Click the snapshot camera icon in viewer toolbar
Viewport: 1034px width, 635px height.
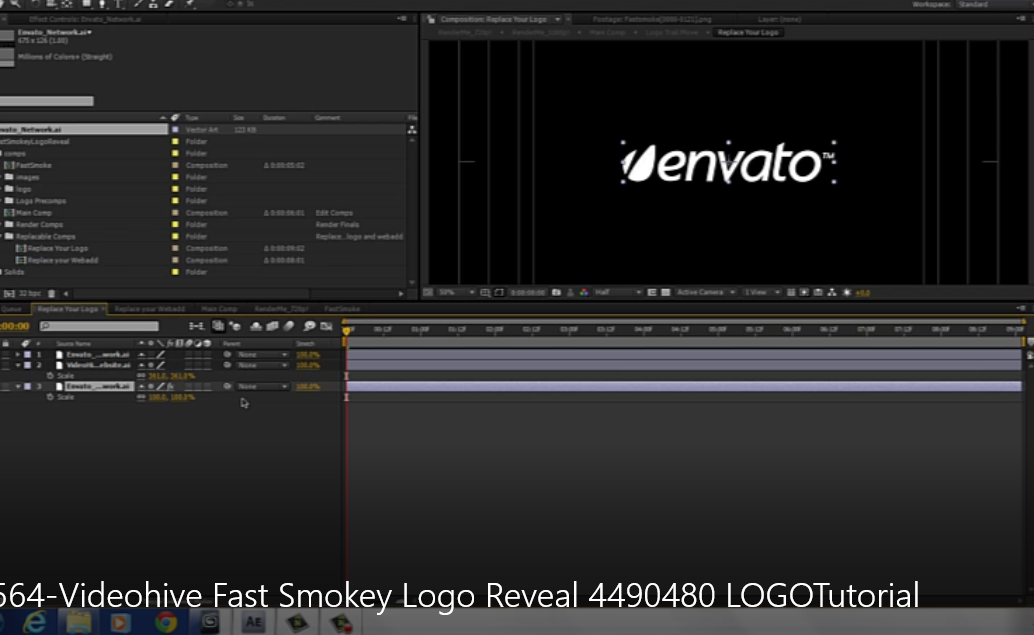tap(557, 292)
